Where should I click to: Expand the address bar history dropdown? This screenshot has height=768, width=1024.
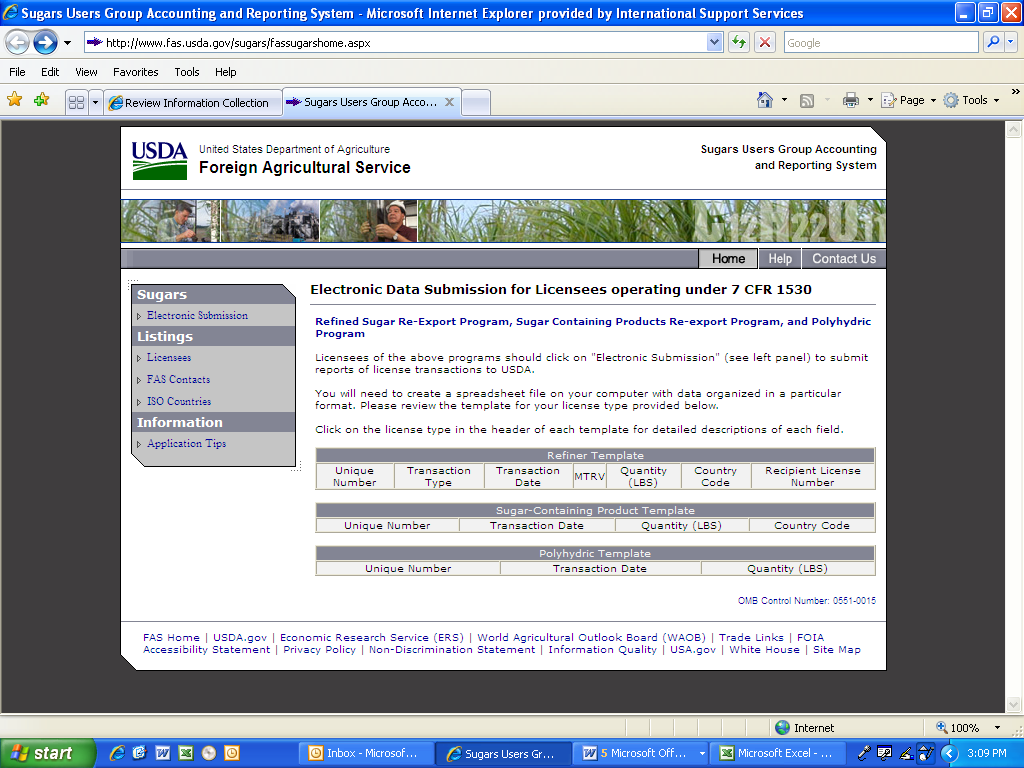pos(714,43)
